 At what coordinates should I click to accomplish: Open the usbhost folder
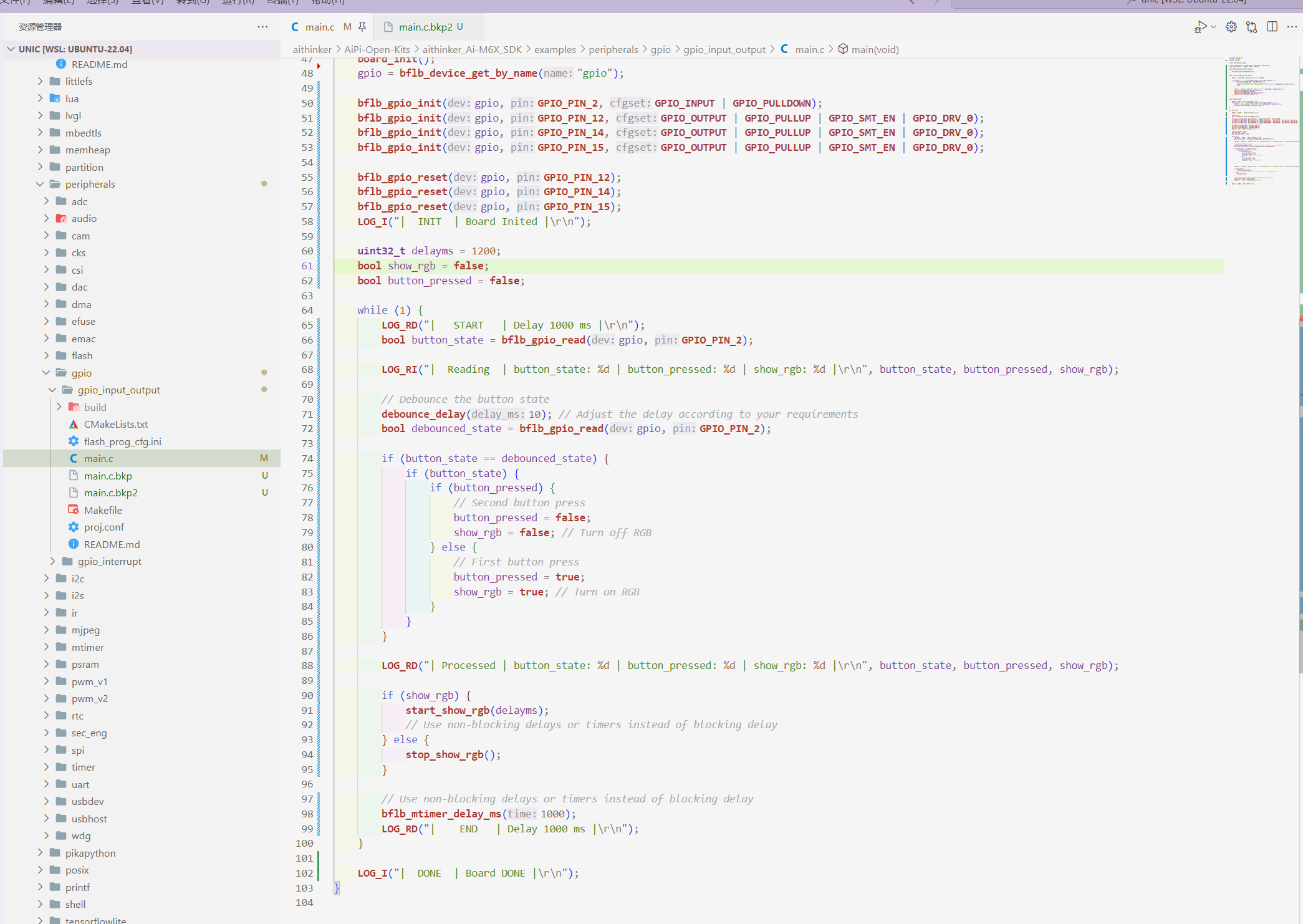click(x=142, y=819)
